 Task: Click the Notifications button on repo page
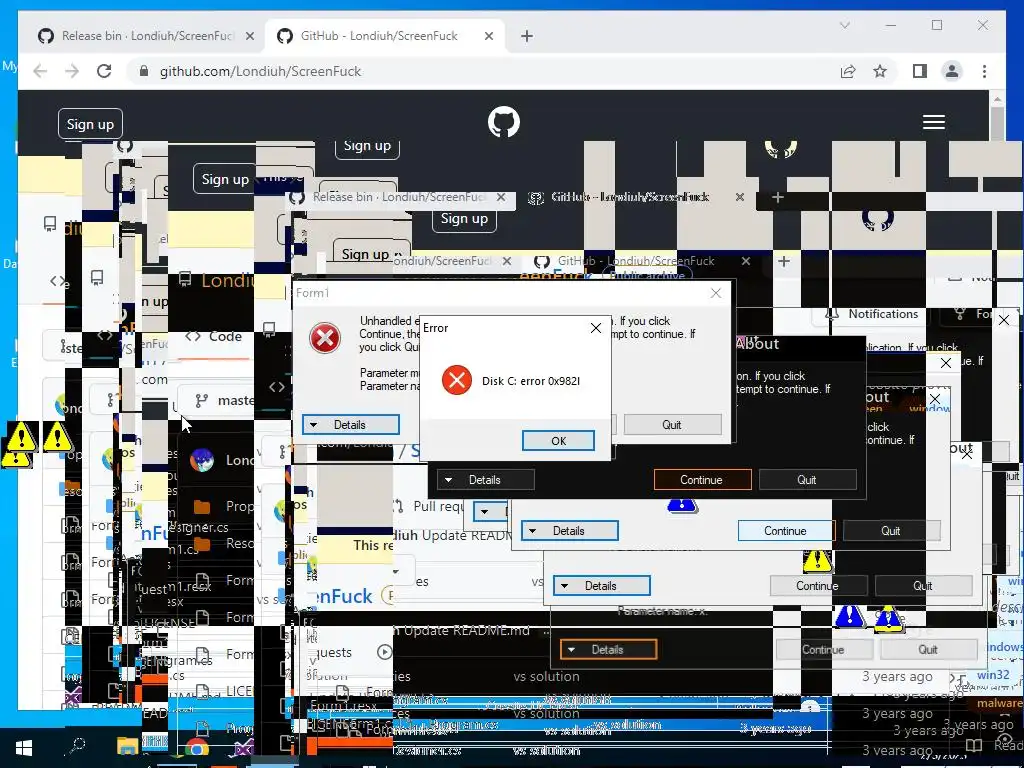click(x=873, y=314)
